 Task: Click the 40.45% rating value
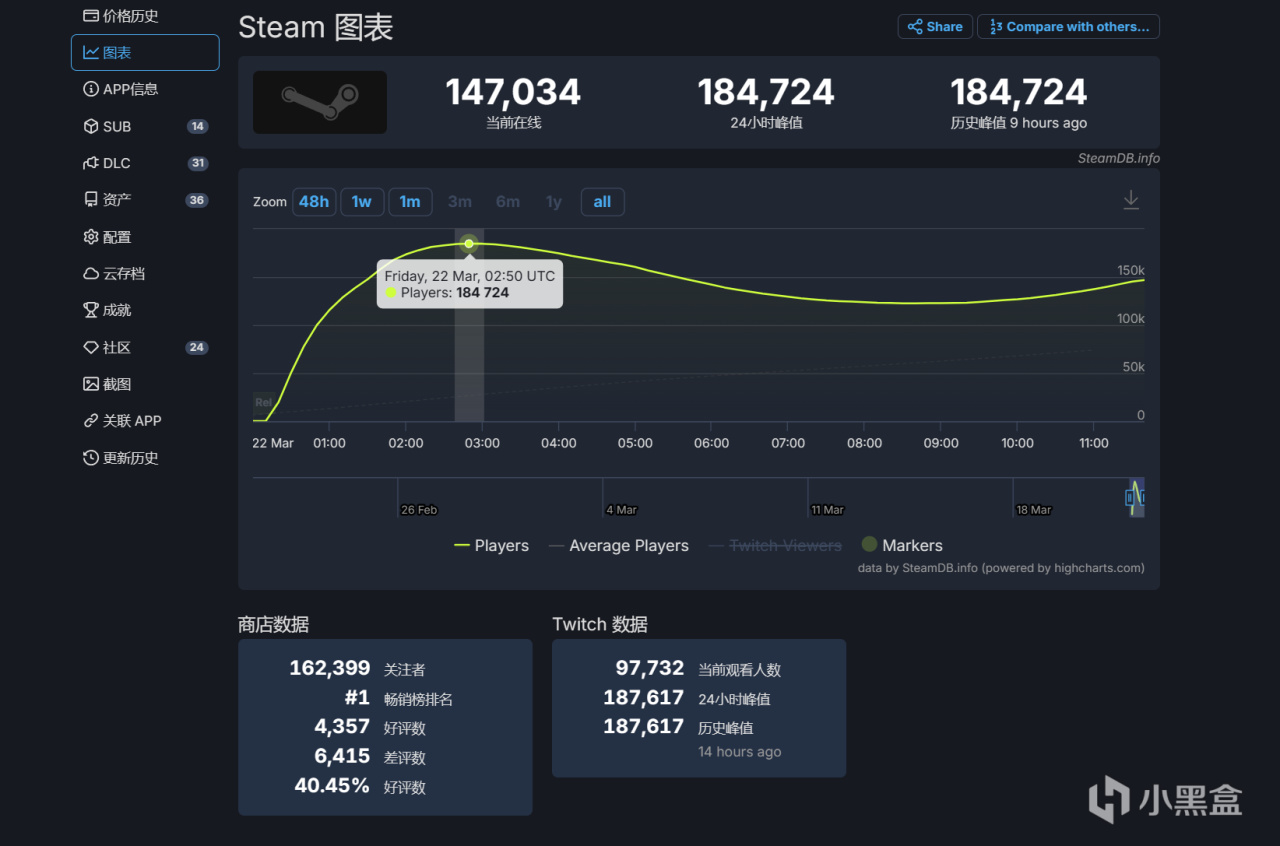click(x=332, y=786)
